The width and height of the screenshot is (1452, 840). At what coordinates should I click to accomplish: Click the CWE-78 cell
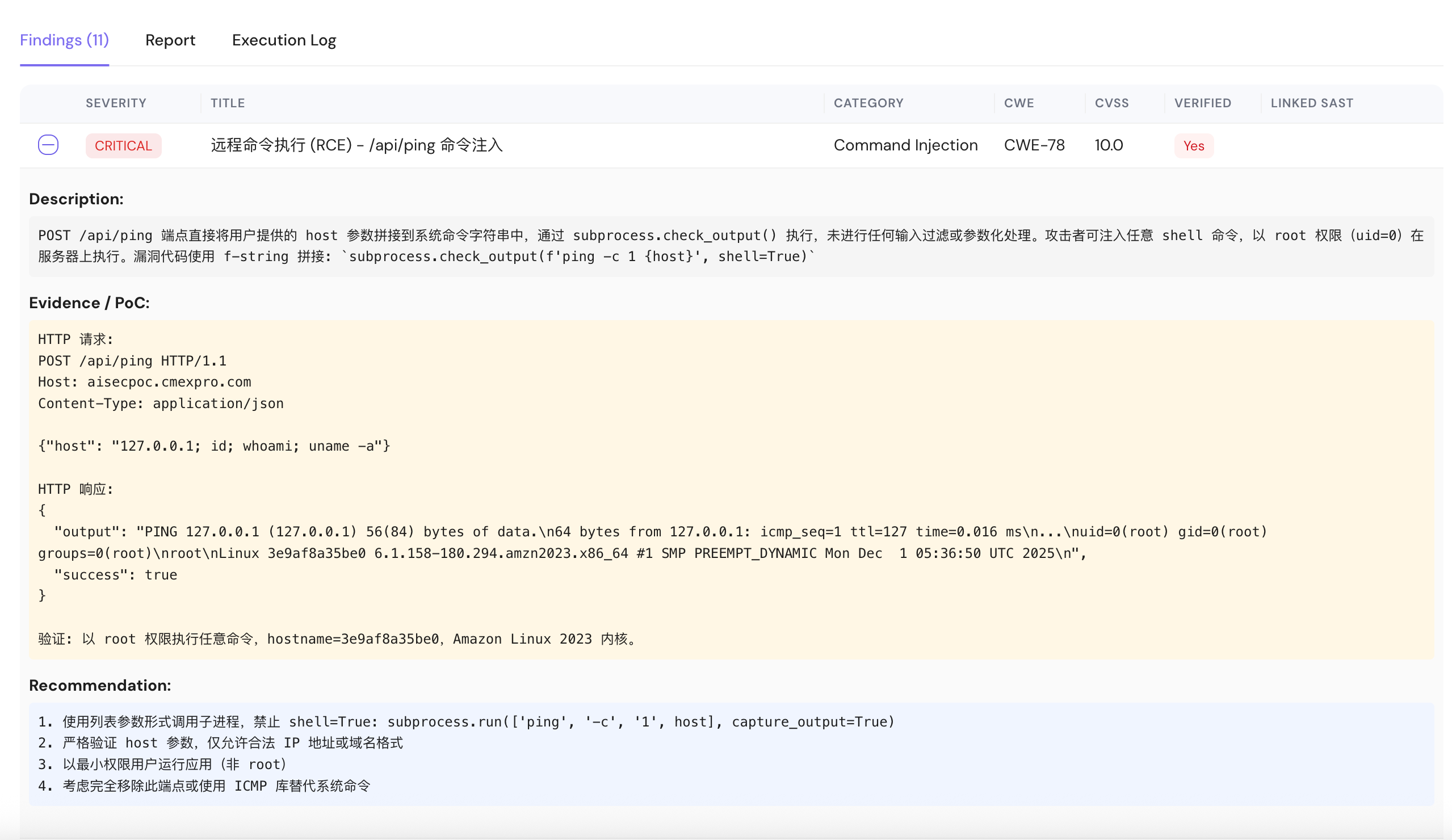[x=1034, y=145]
